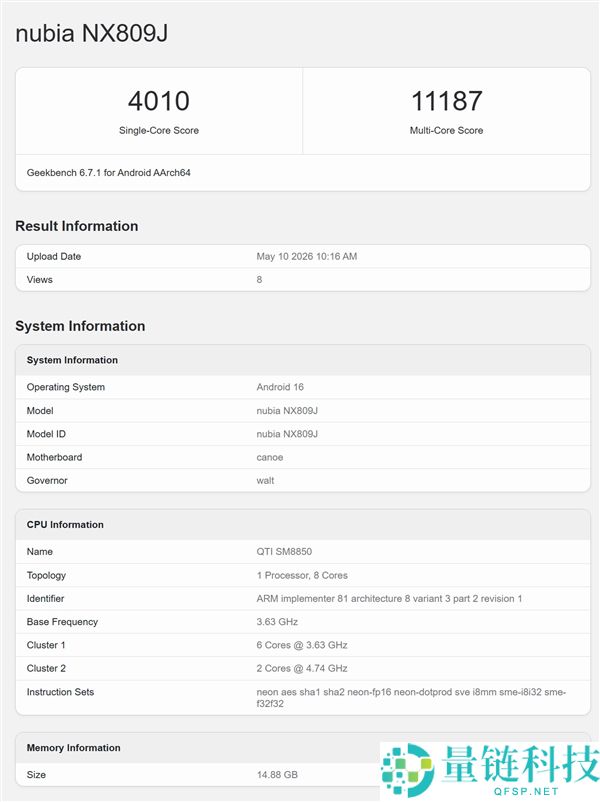Select the Android 16 value
Screen dimensions: 600x802
(280, 387)
